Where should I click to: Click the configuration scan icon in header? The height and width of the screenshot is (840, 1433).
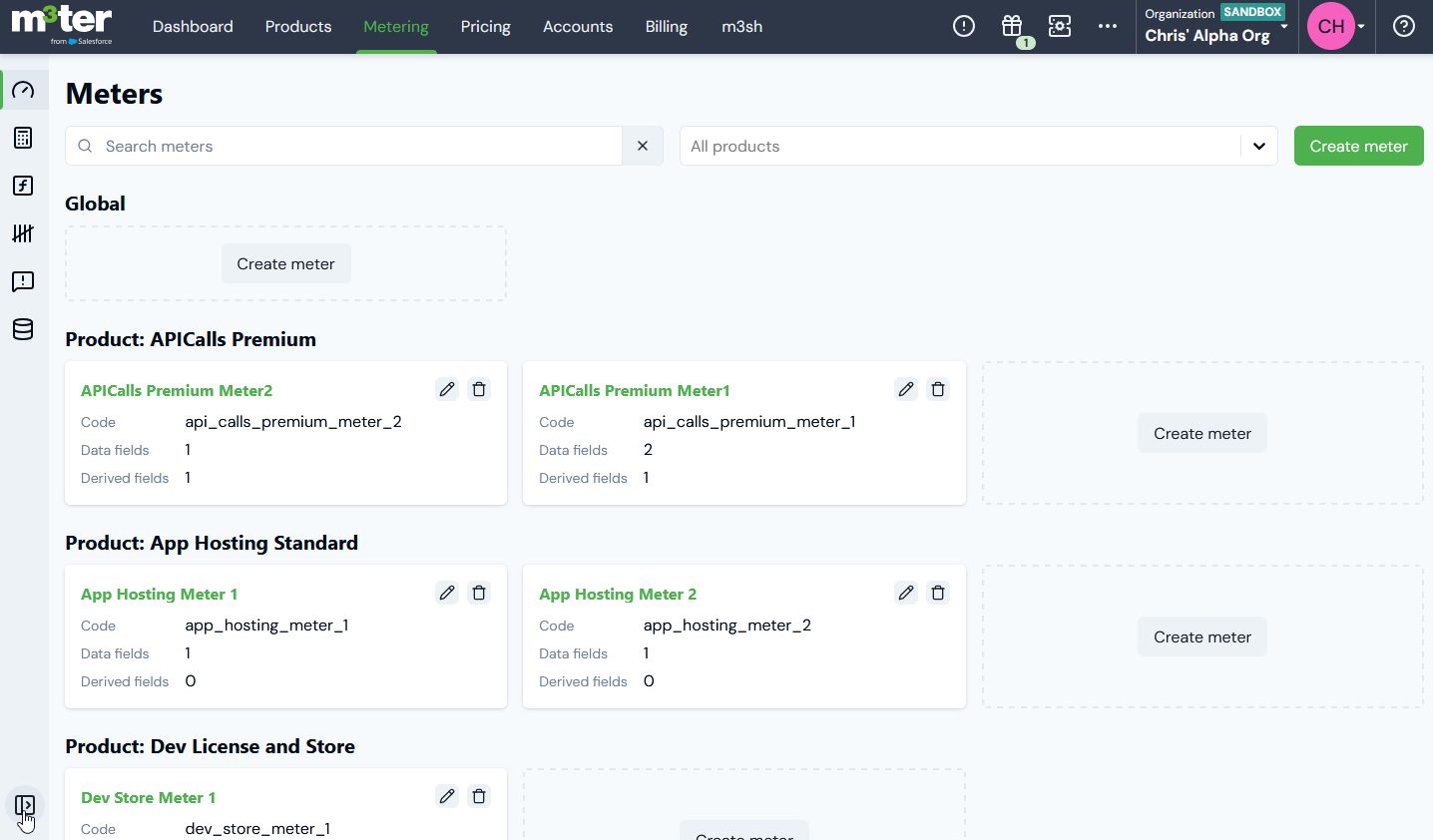(1060, 26)
